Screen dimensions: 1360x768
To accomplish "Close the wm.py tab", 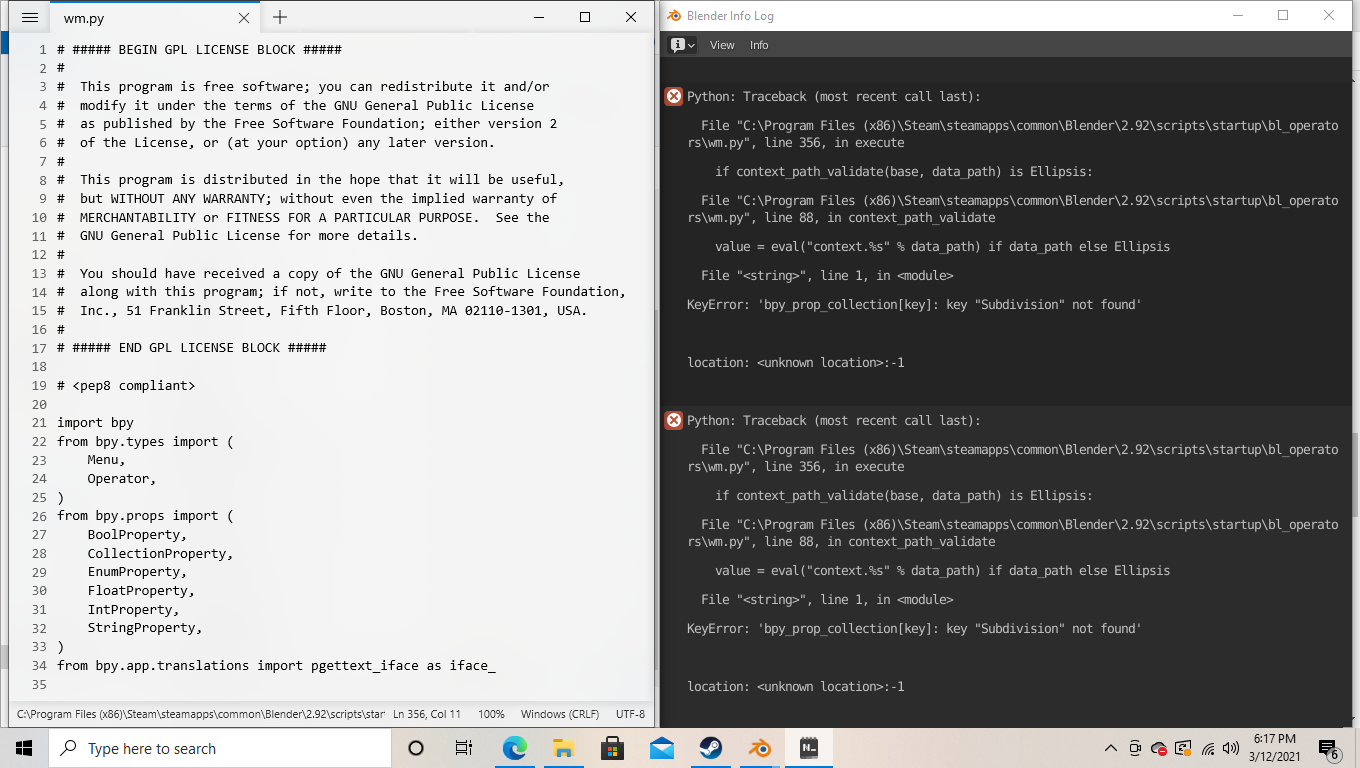I will coord(244,18).
